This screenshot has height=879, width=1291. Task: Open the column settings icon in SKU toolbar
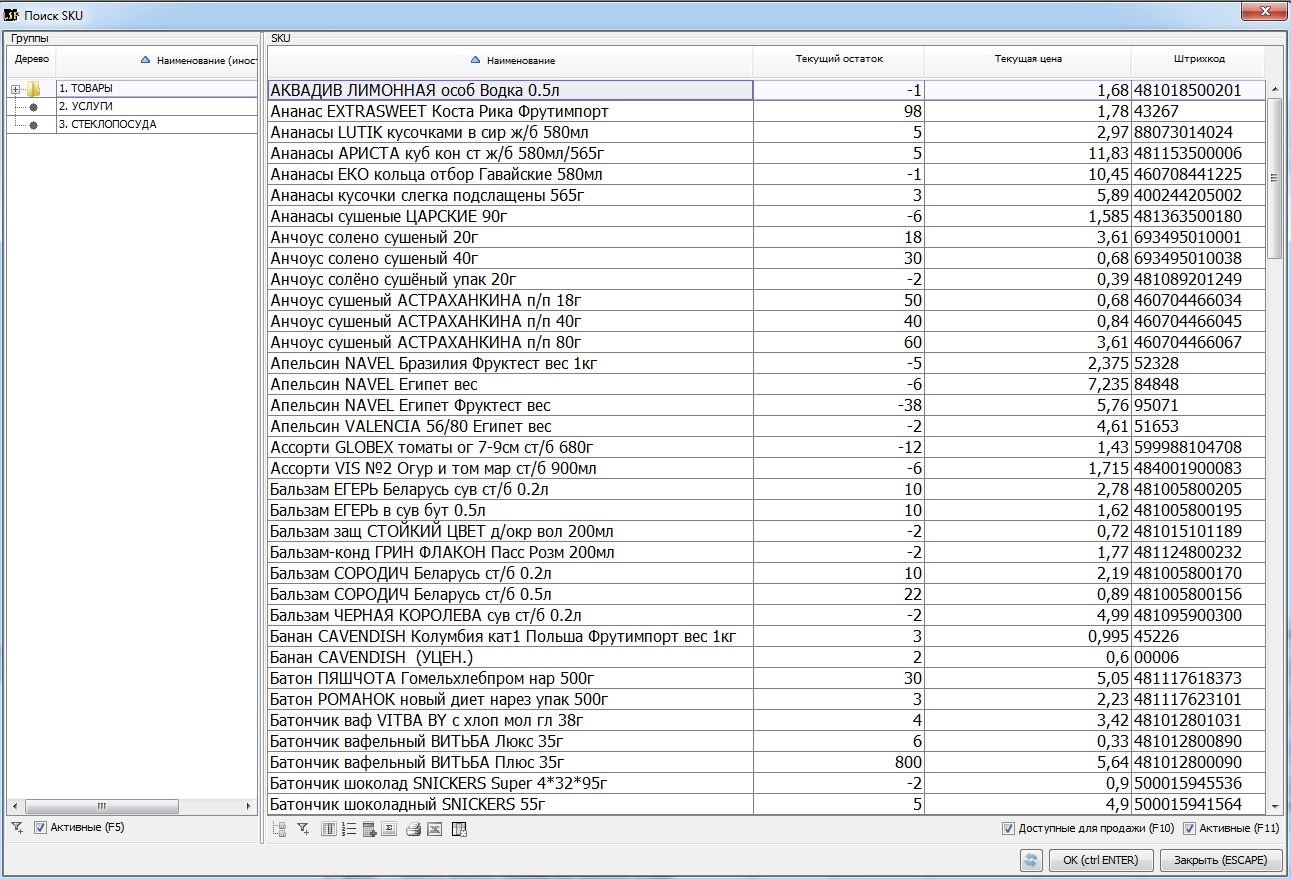pyautogui.click(x=328, y=829)
